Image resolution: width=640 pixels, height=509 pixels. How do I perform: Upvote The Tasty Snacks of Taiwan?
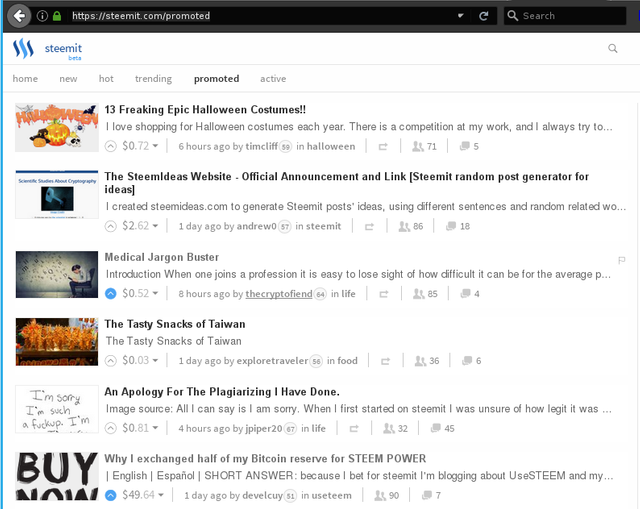(x=111, y=361)
